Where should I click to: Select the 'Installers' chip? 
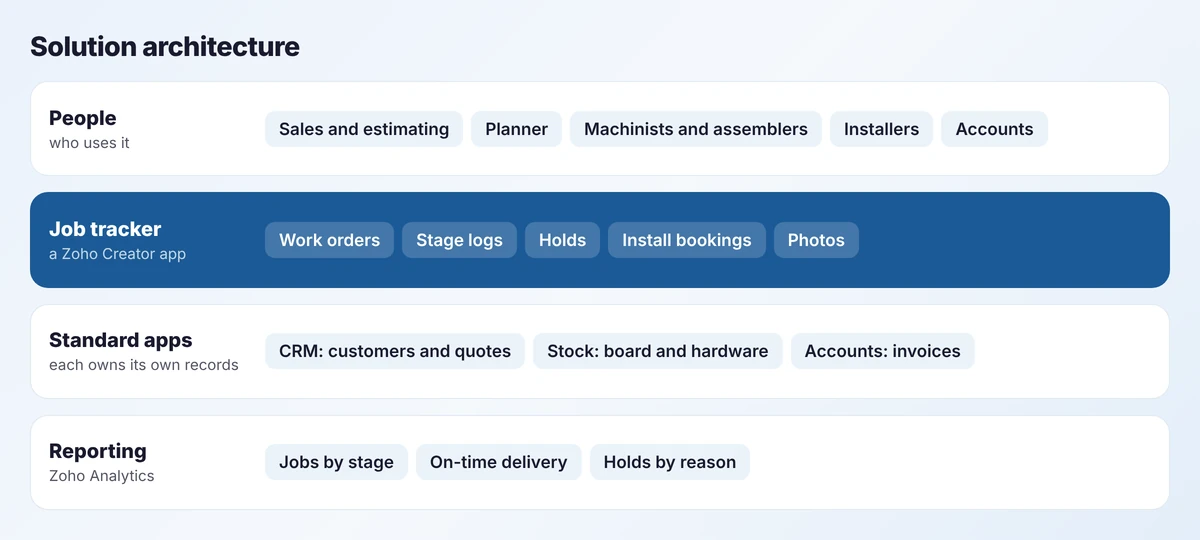[x=881, y=129]
